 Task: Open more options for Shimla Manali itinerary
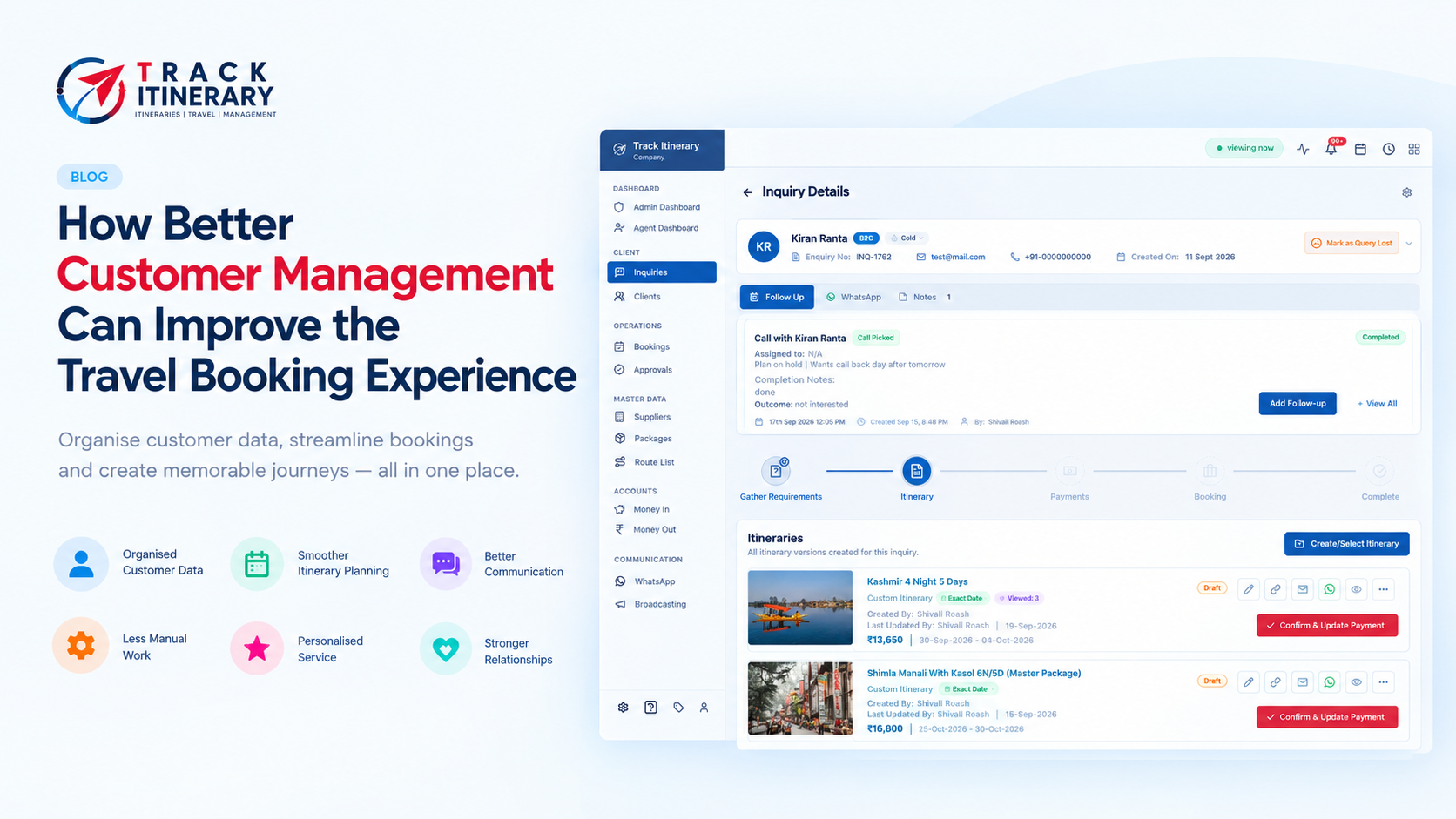(x=1384, y=681)
